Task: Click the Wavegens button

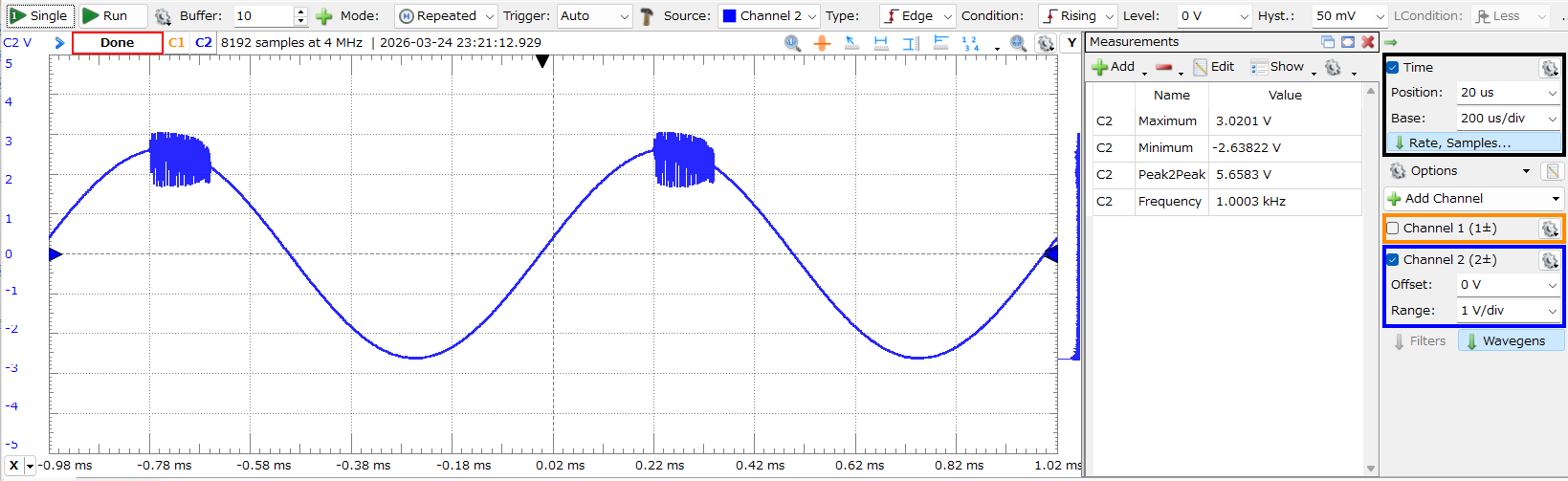Action: click(x=1512, y=341)
